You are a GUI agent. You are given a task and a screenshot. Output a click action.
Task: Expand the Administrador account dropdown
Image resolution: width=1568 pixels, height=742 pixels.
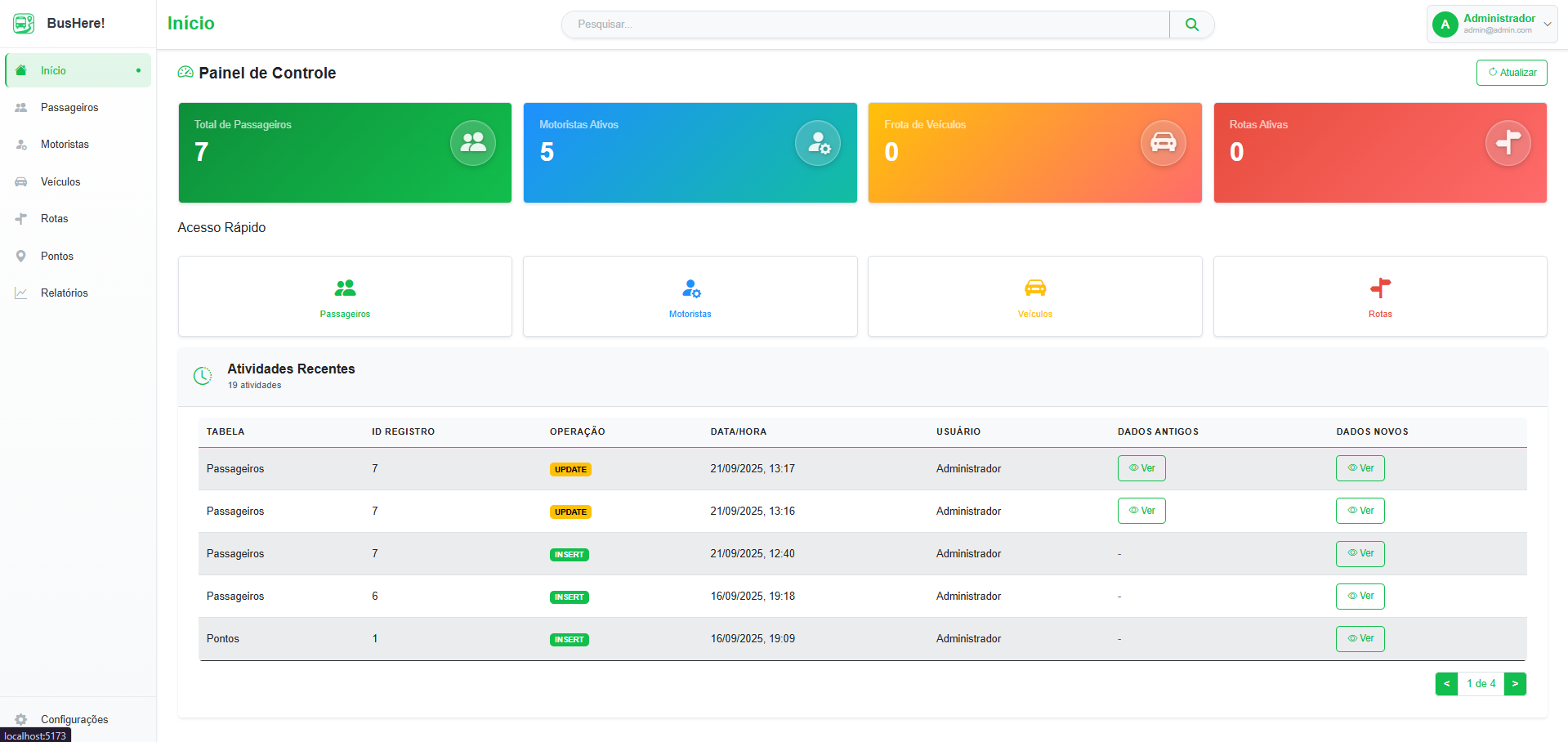tap(1547, 25)
